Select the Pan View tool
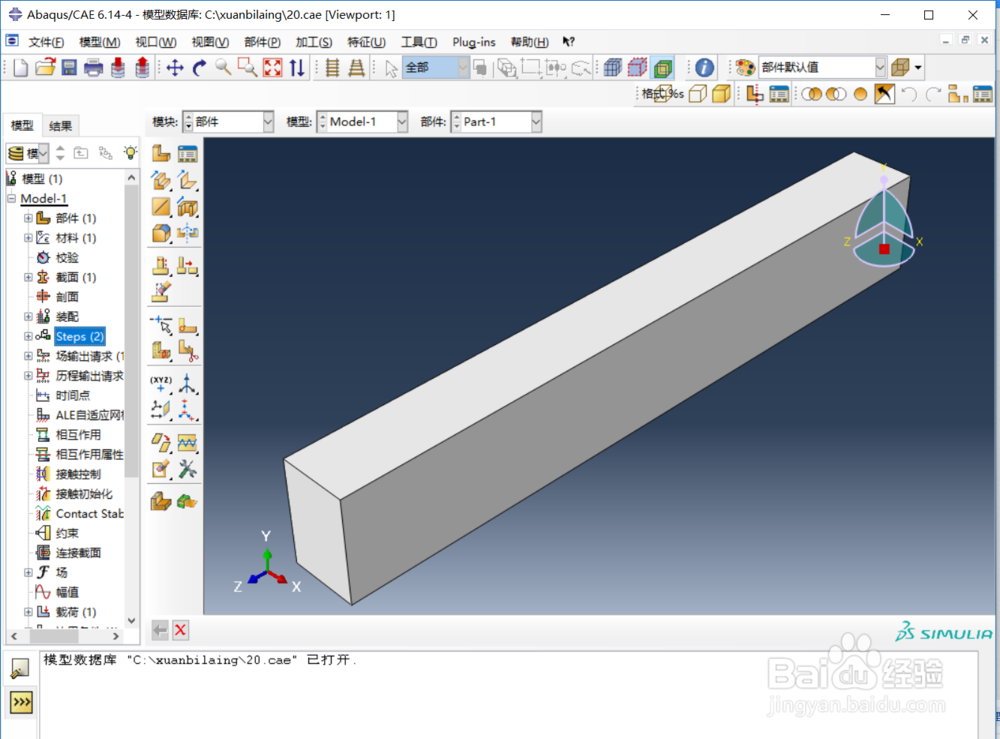This screenshot has height=739, width=1000. click(x=175, y=68)
